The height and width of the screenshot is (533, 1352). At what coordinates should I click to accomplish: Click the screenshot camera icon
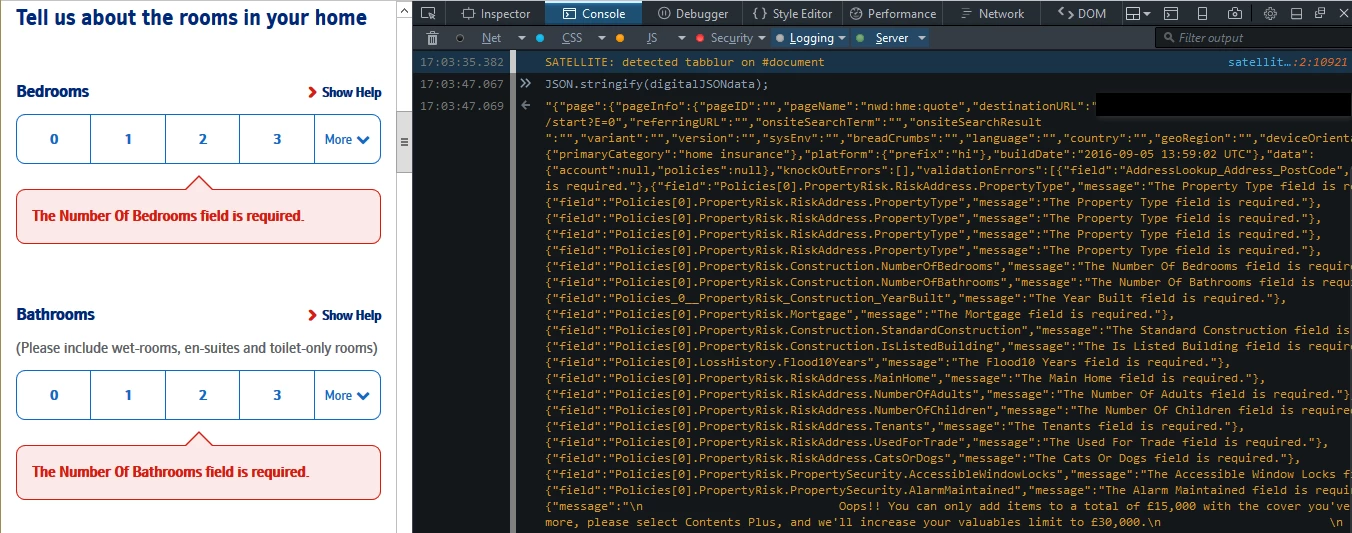tap(1235, 13)
